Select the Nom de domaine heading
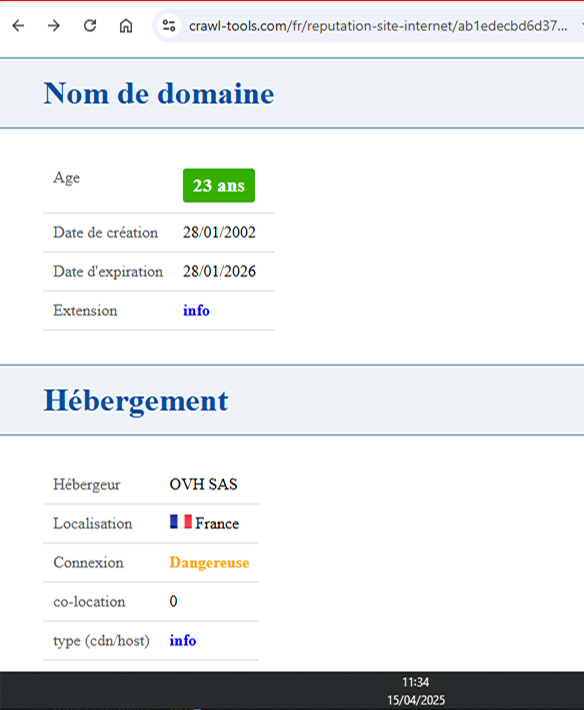The width and height of the screenshot is (584, 710). pos(158,93)
